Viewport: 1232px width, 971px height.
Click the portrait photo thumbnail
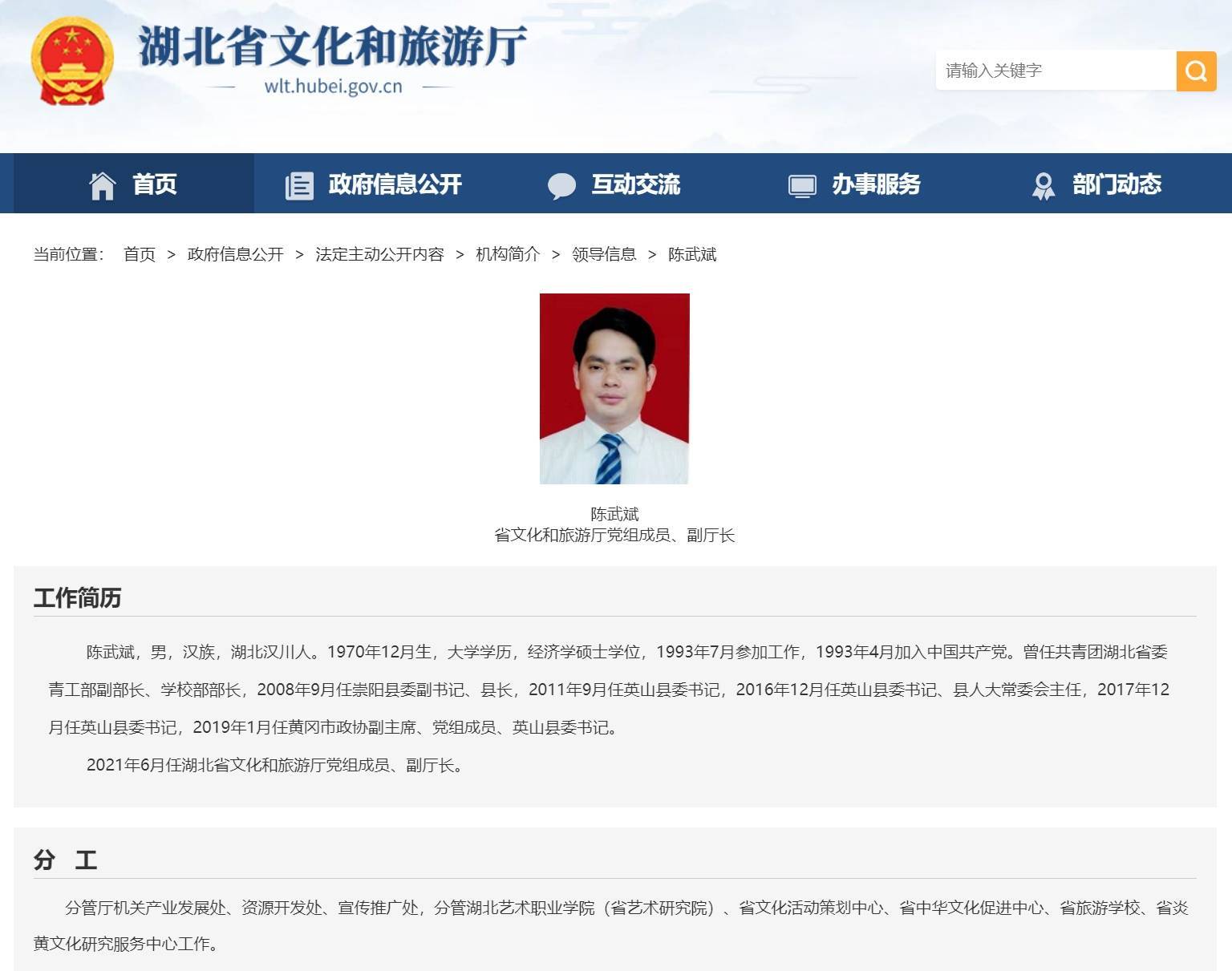614,389
